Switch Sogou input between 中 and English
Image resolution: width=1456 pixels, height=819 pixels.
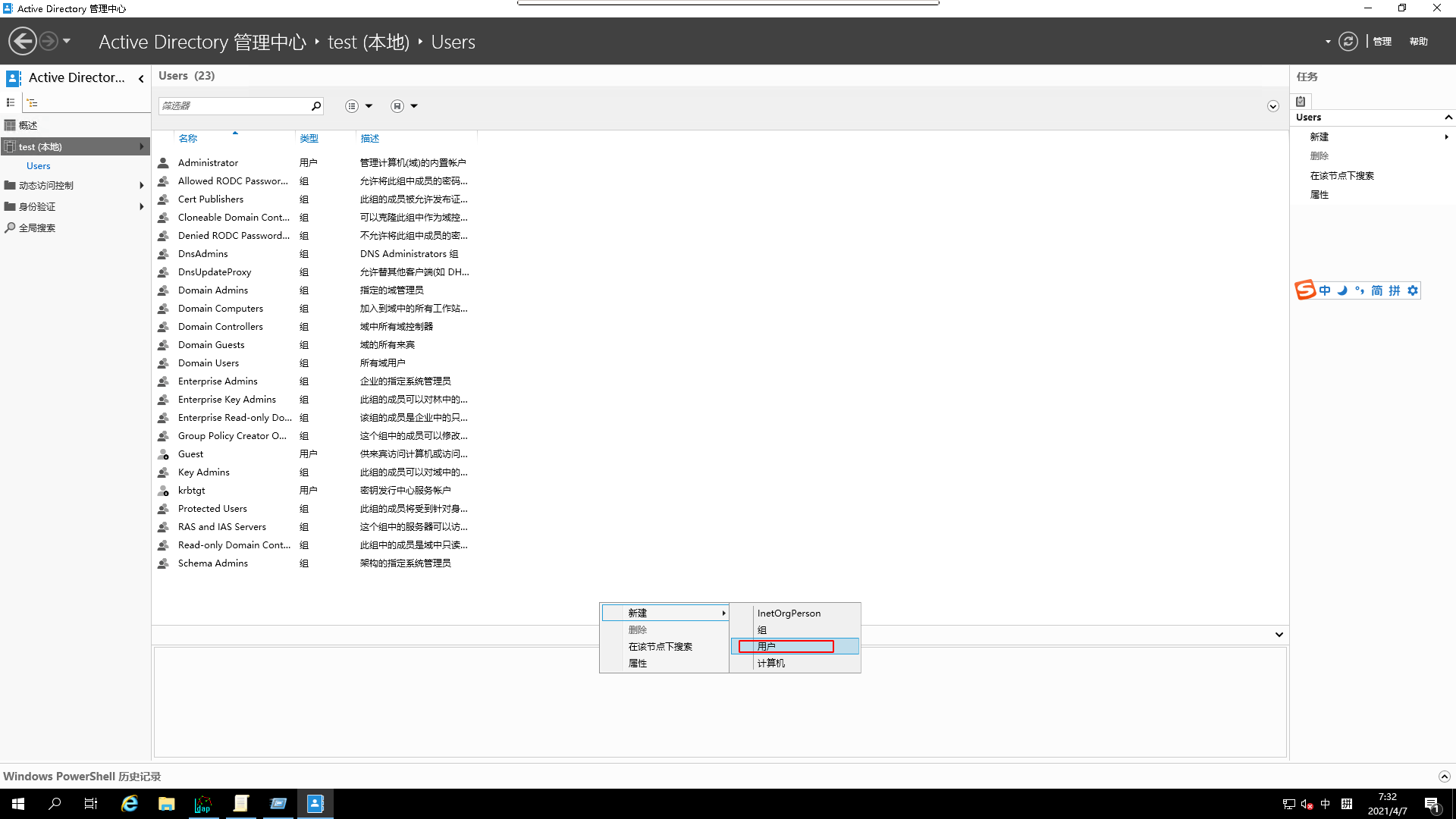(1324, 290)
